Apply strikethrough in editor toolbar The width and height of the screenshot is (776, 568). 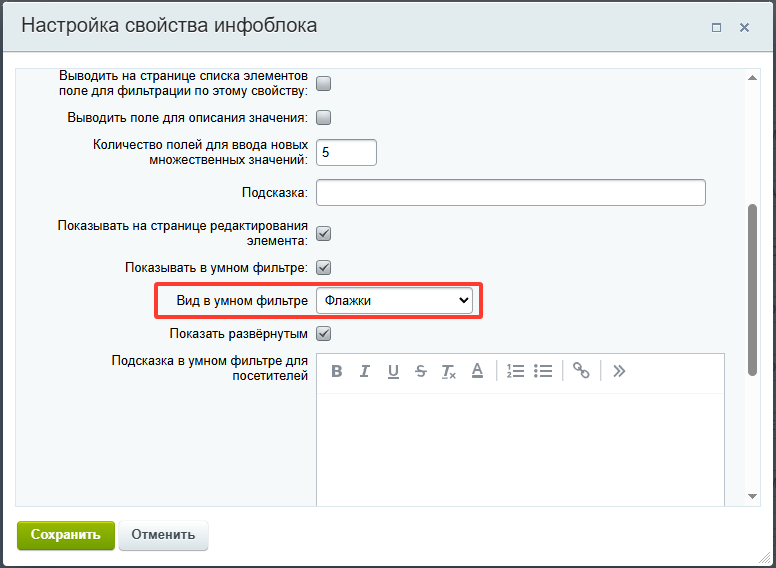click(421, 371)
